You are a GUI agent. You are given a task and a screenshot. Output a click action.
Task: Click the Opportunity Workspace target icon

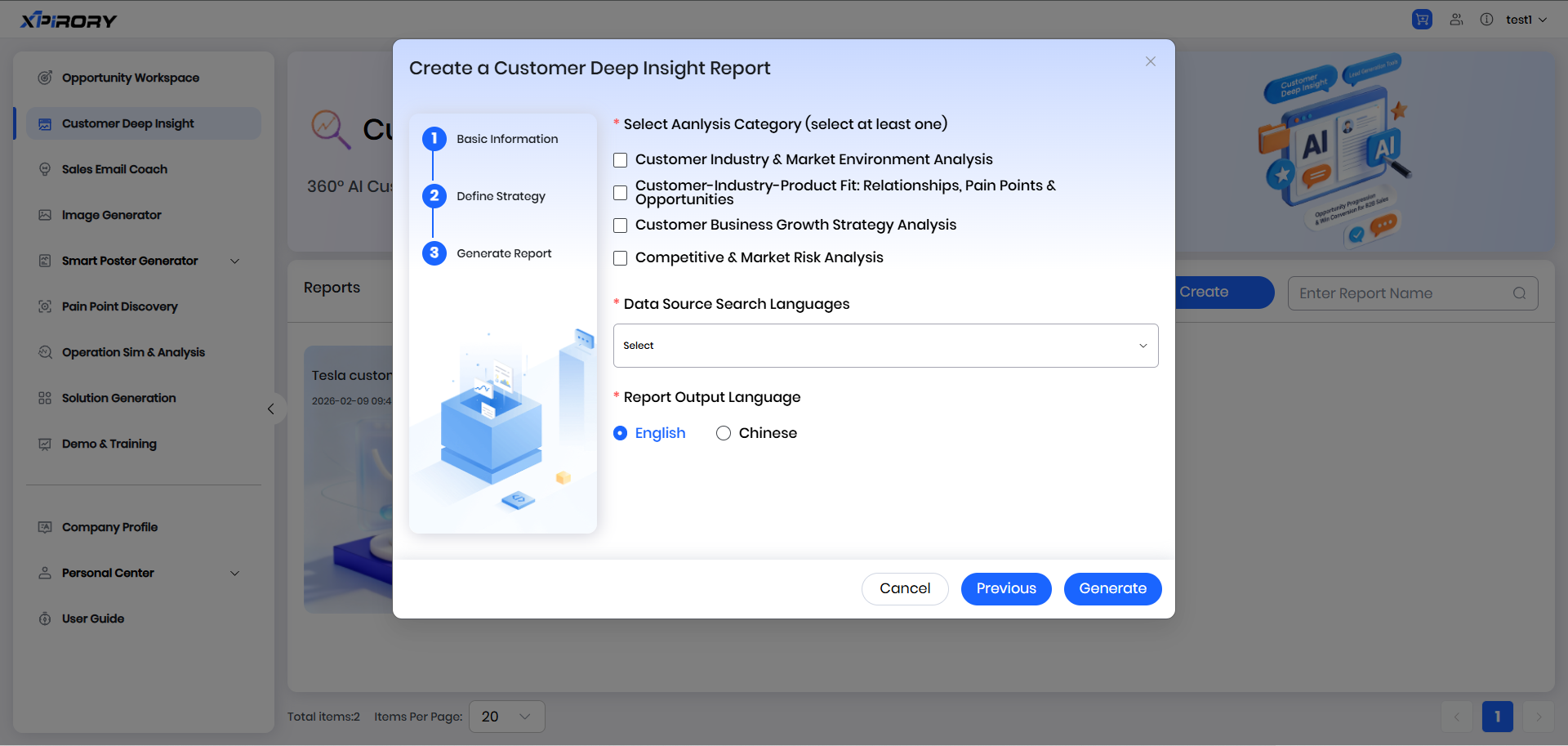pyautogui.click(x=45, y=78)
